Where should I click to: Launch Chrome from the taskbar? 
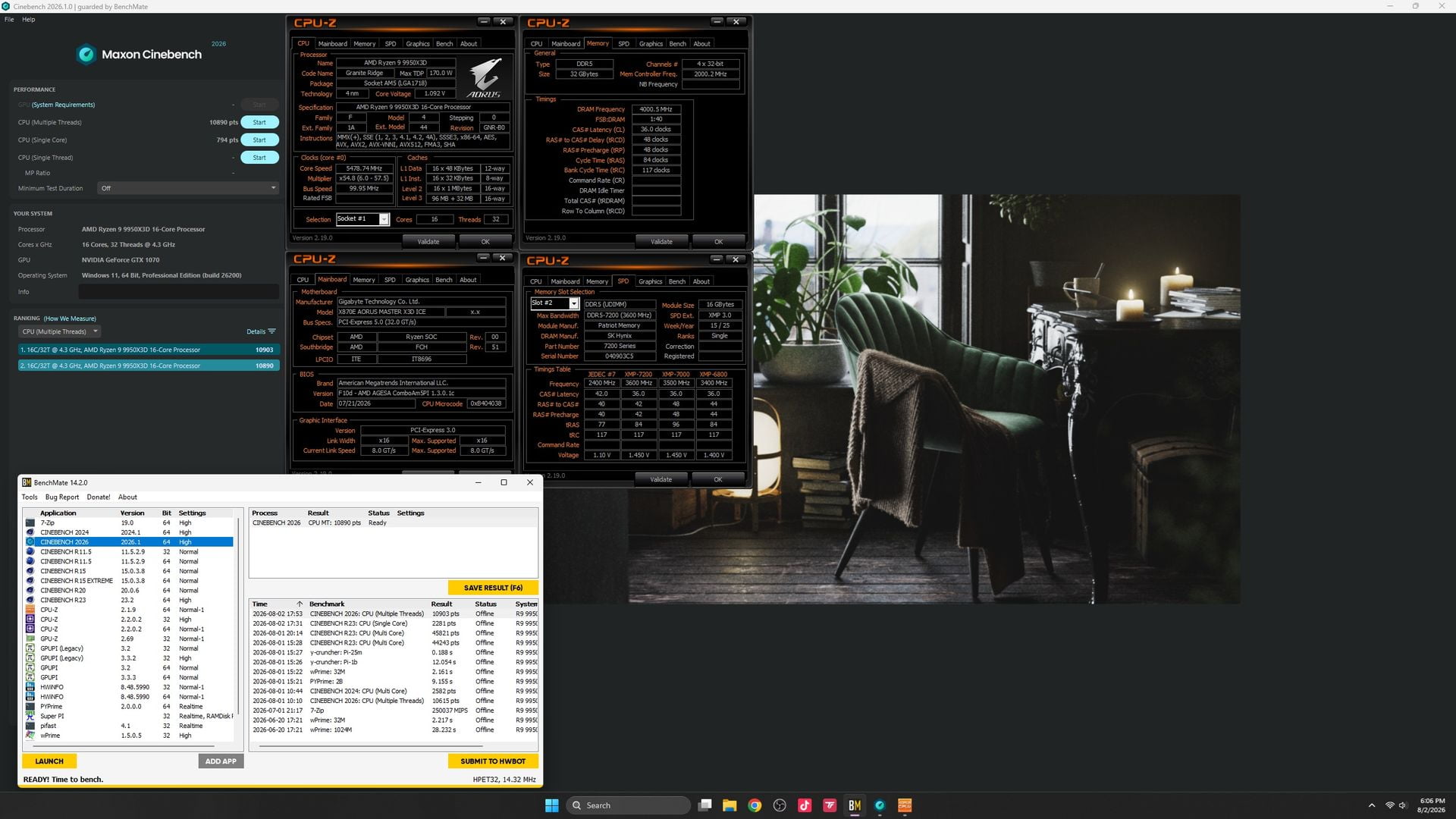click(x=755, y=805)
